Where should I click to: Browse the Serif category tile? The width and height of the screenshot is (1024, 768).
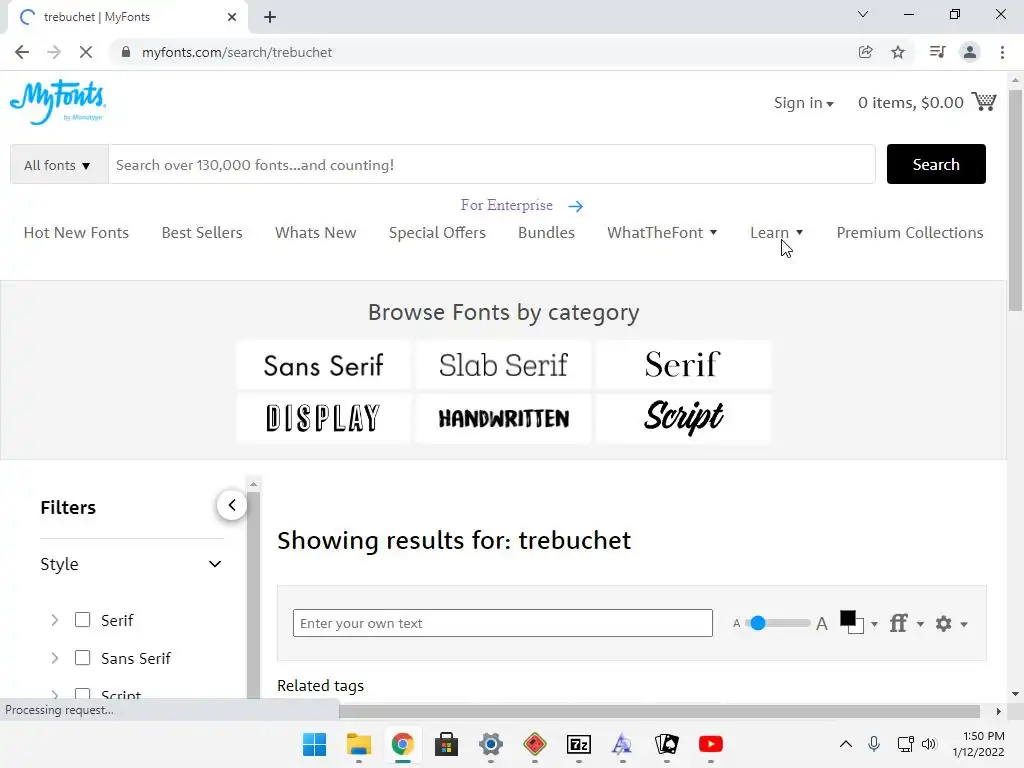pos(683,365)
